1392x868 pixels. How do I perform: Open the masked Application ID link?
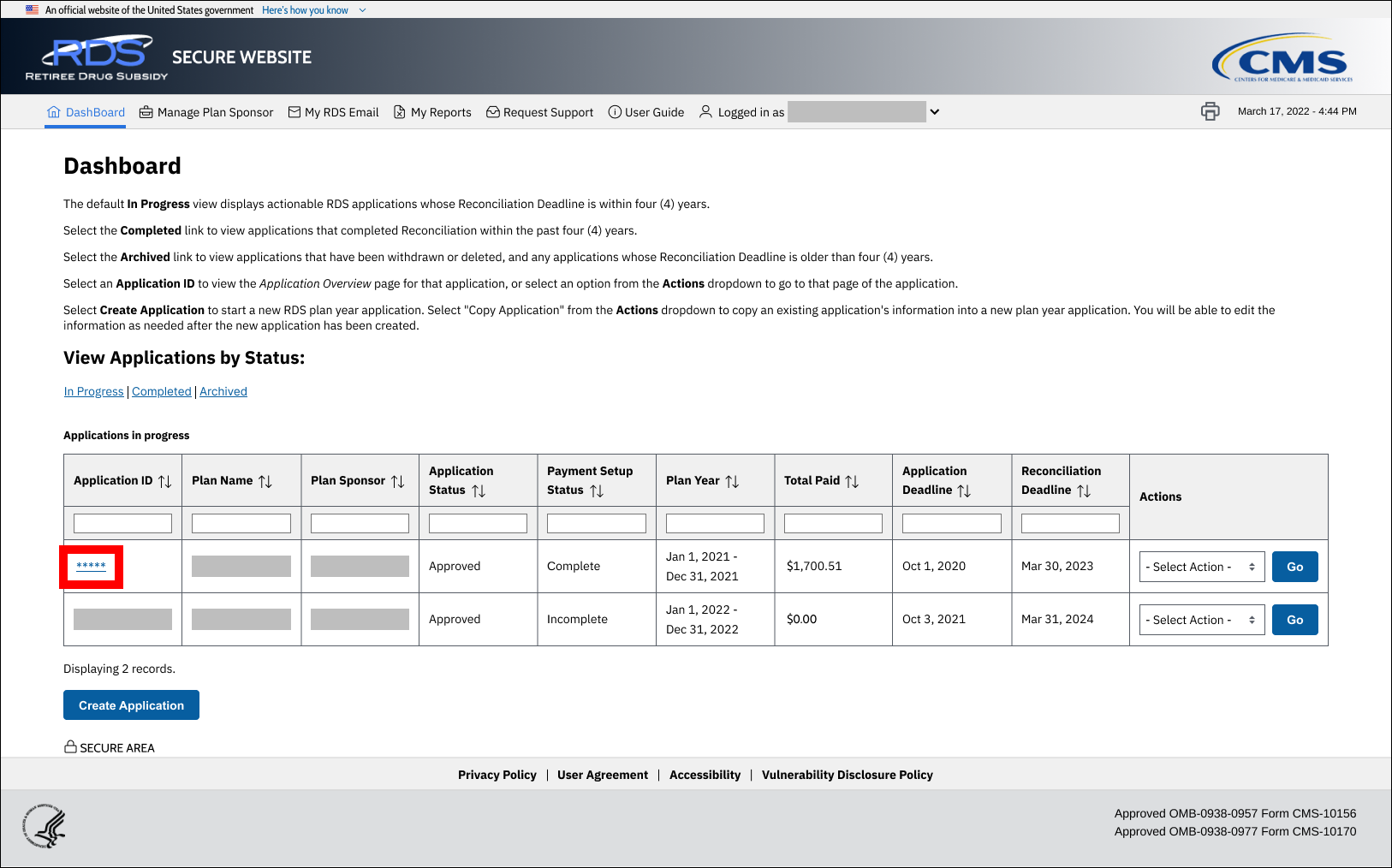click(x=91, y=566)
